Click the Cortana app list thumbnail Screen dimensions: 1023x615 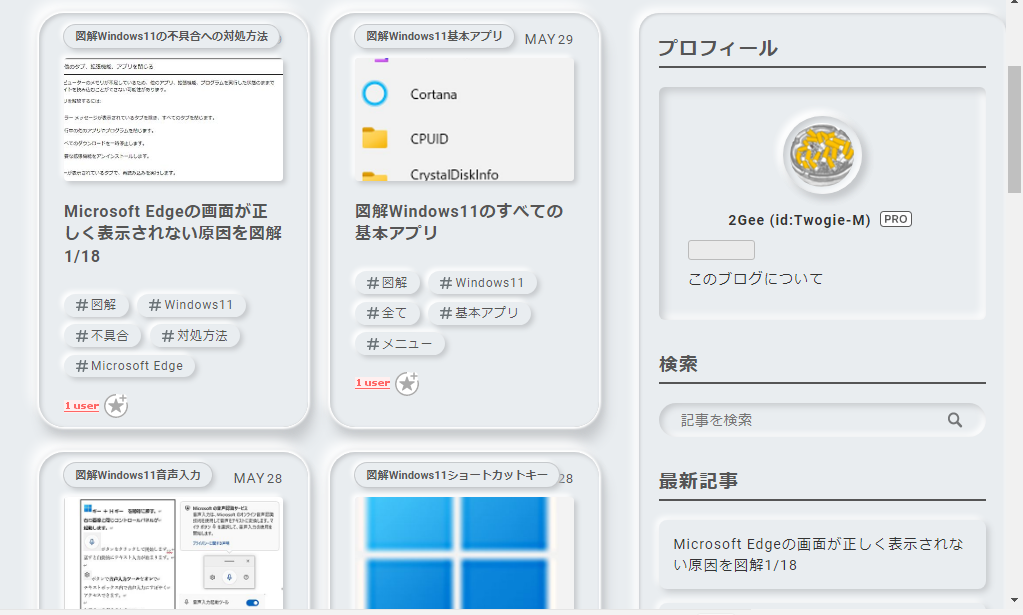click(x=465, y=119)
